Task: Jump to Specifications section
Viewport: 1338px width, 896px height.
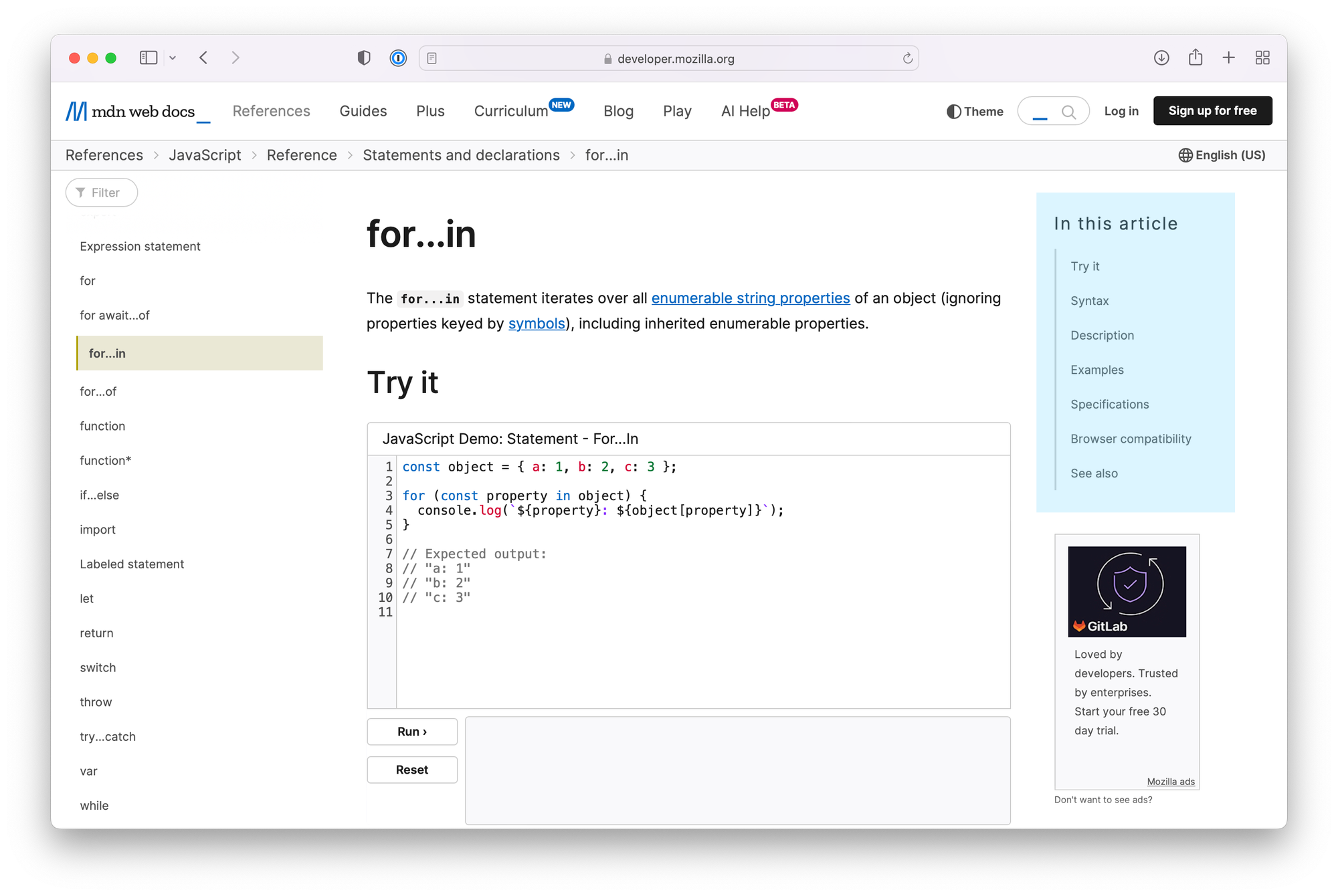Action: pyautogui.click(x=1109, y=404)
